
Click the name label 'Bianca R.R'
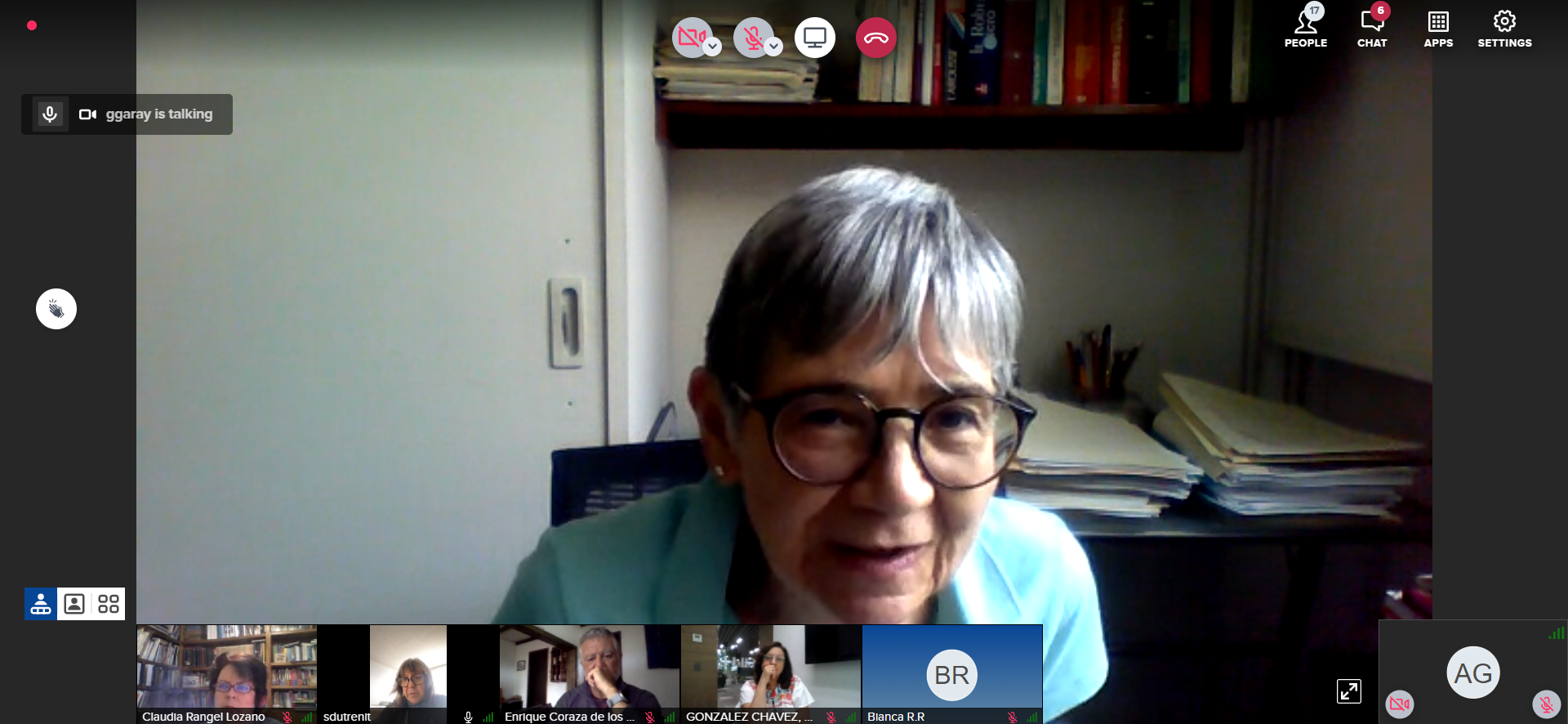tap(896, 717)
